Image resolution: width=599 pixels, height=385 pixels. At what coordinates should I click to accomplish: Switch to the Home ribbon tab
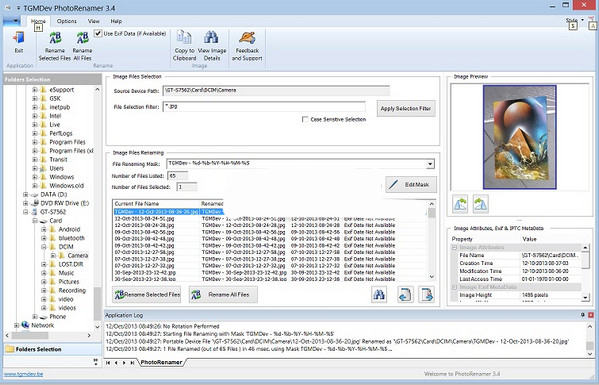(38, 21)
